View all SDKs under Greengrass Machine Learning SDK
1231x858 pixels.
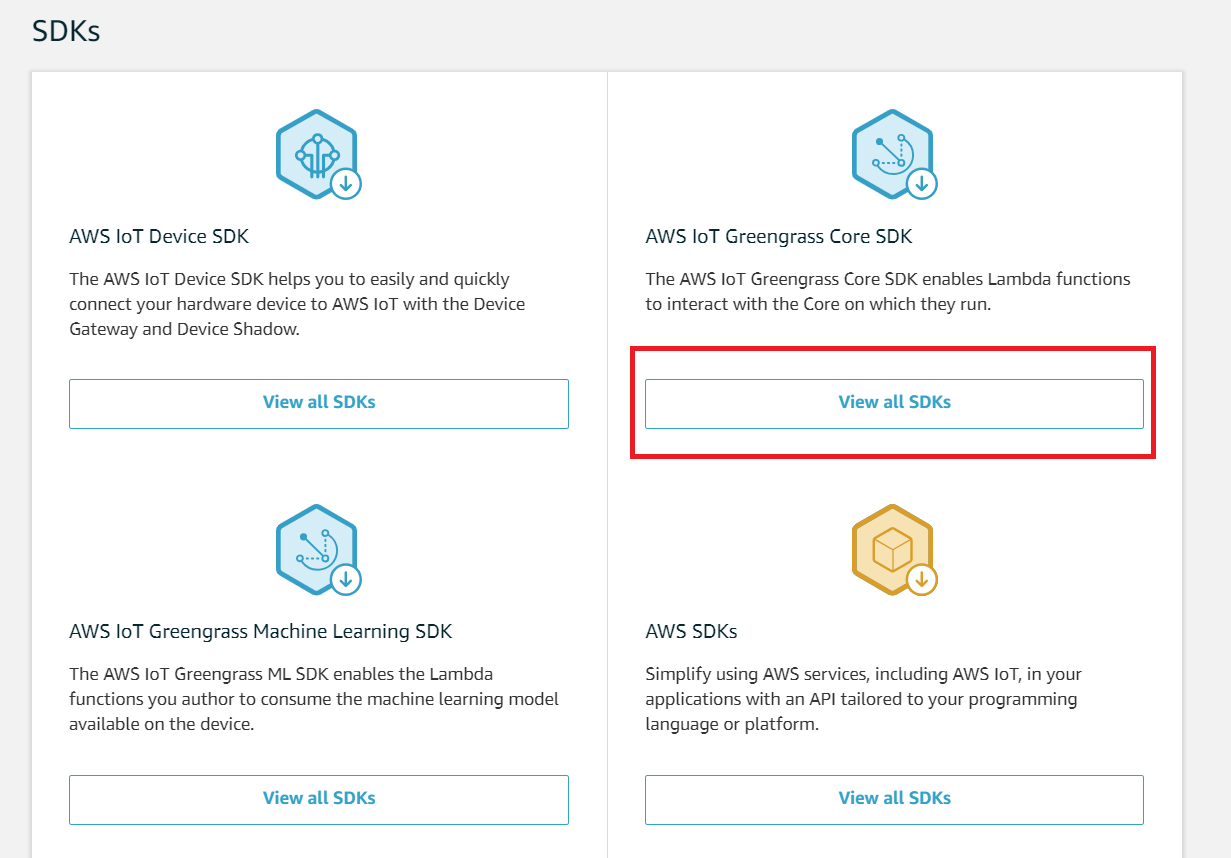point(319,799)
